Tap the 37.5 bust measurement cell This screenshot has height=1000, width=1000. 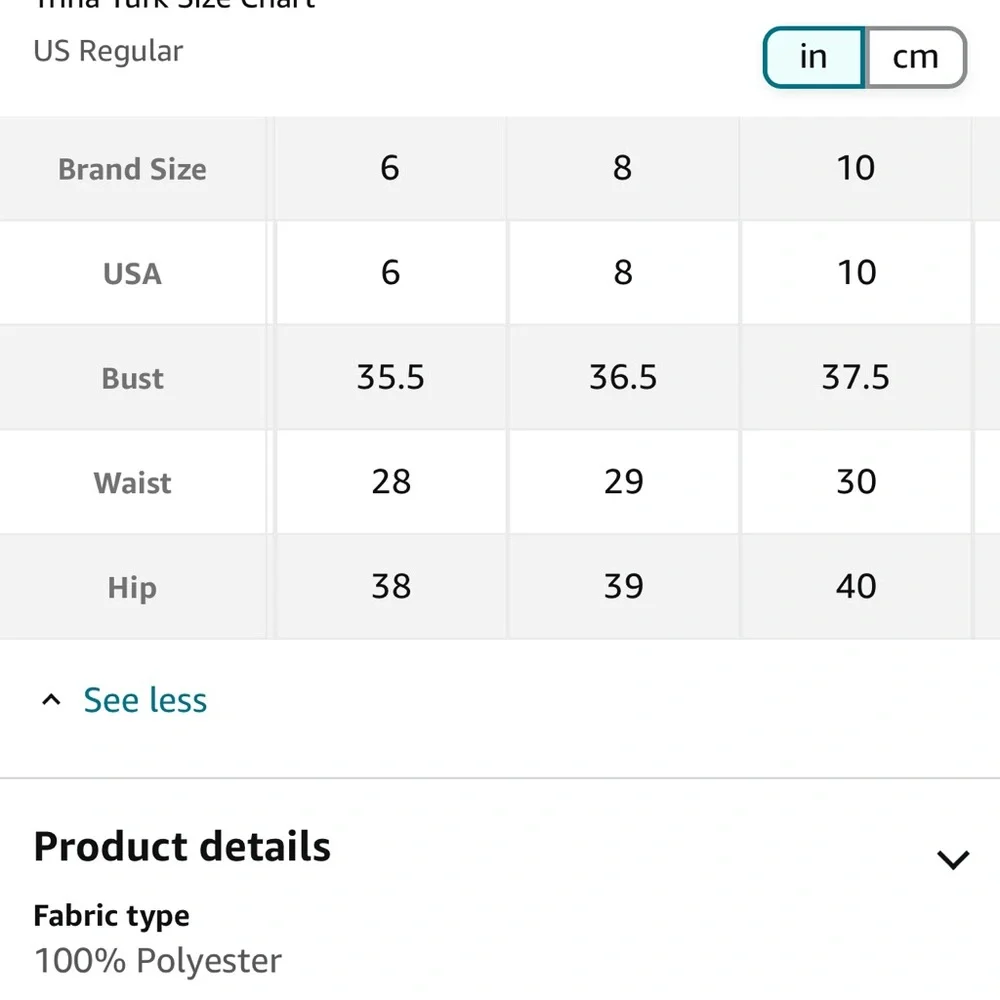click(x=856, y=377)
